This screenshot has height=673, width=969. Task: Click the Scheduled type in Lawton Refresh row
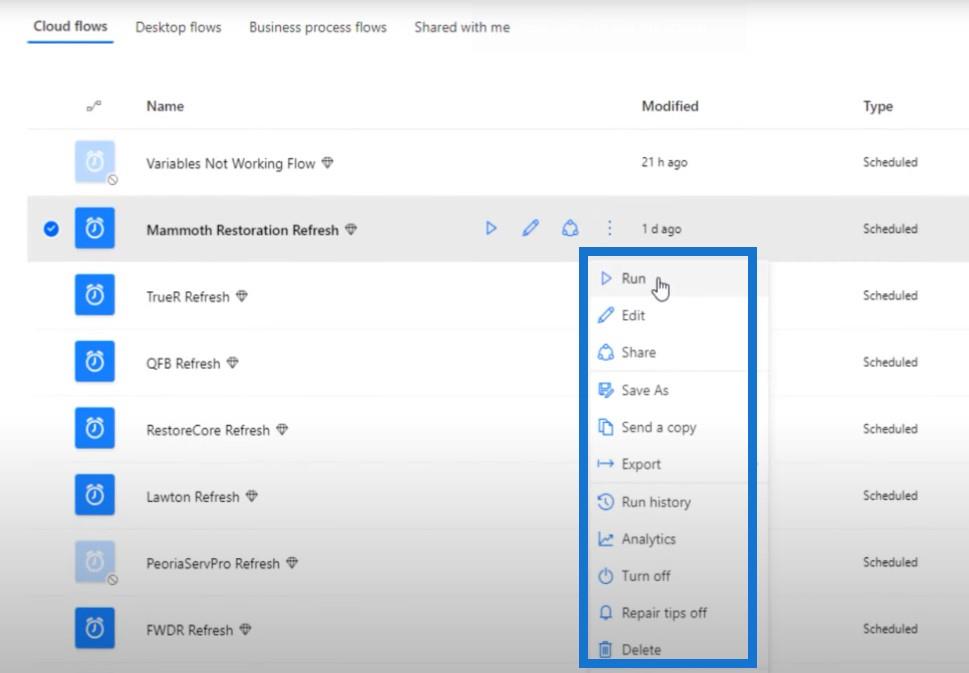point(890,496)
